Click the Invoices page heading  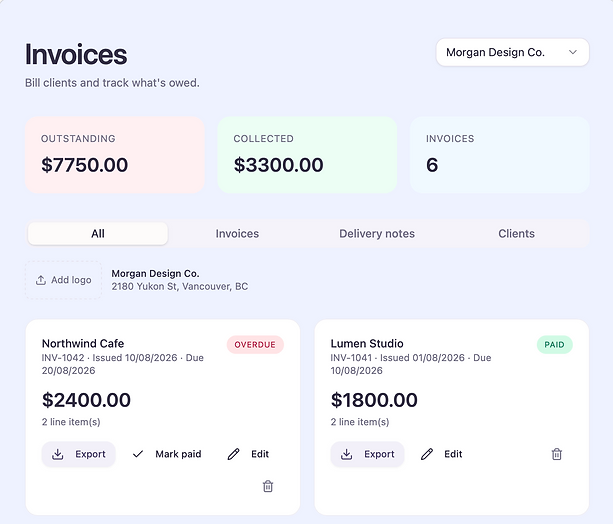tap(76, 54)
